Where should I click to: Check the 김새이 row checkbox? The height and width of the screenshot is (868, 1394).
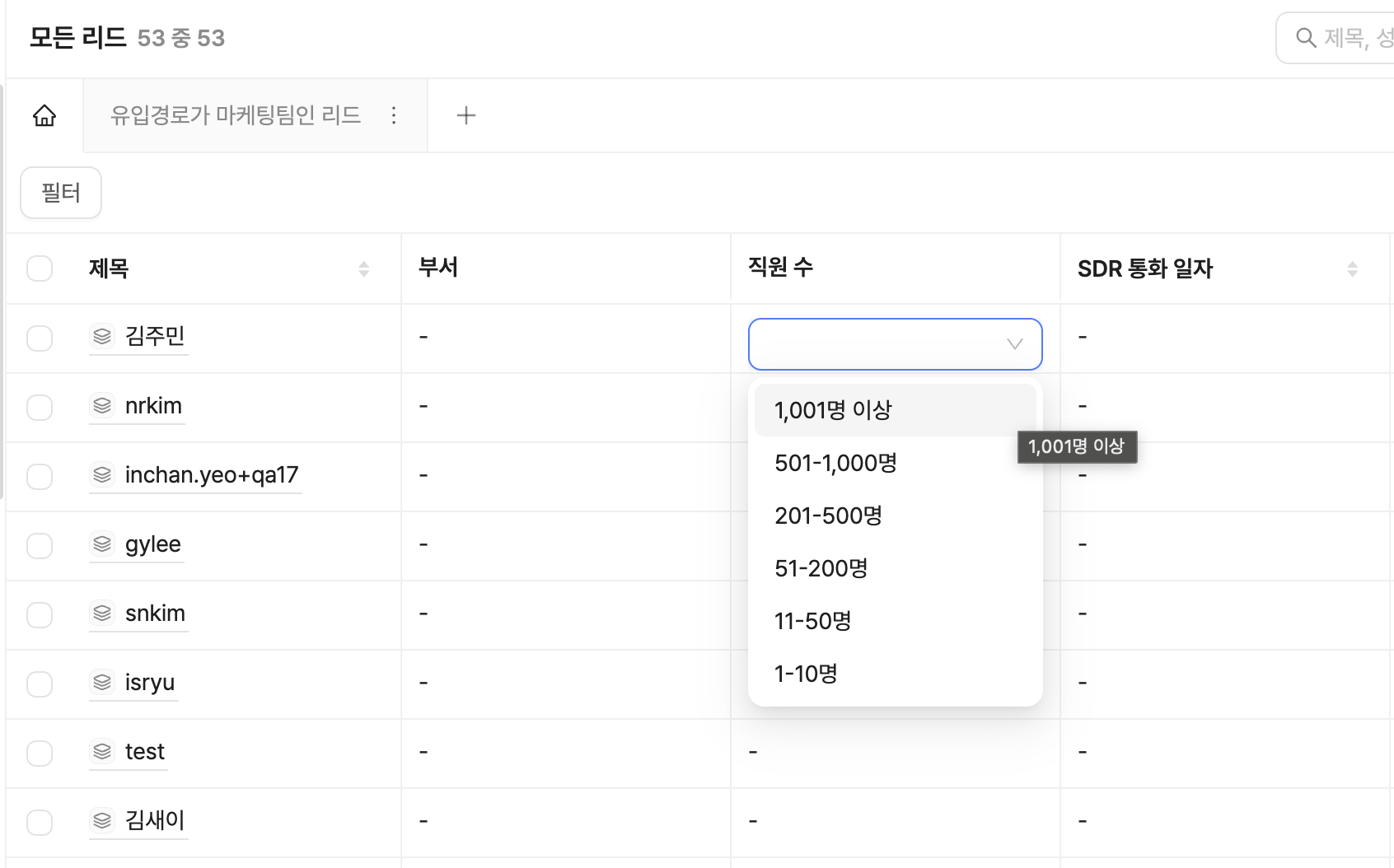pos(40,822)
